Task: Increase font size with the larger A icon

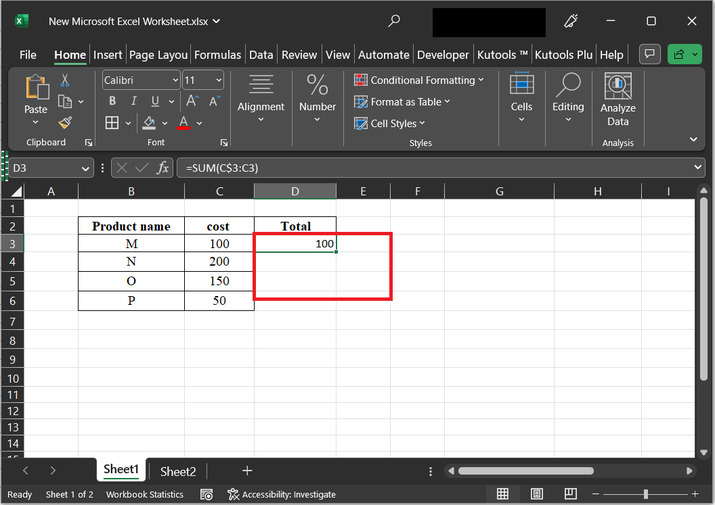Action: 193,101
